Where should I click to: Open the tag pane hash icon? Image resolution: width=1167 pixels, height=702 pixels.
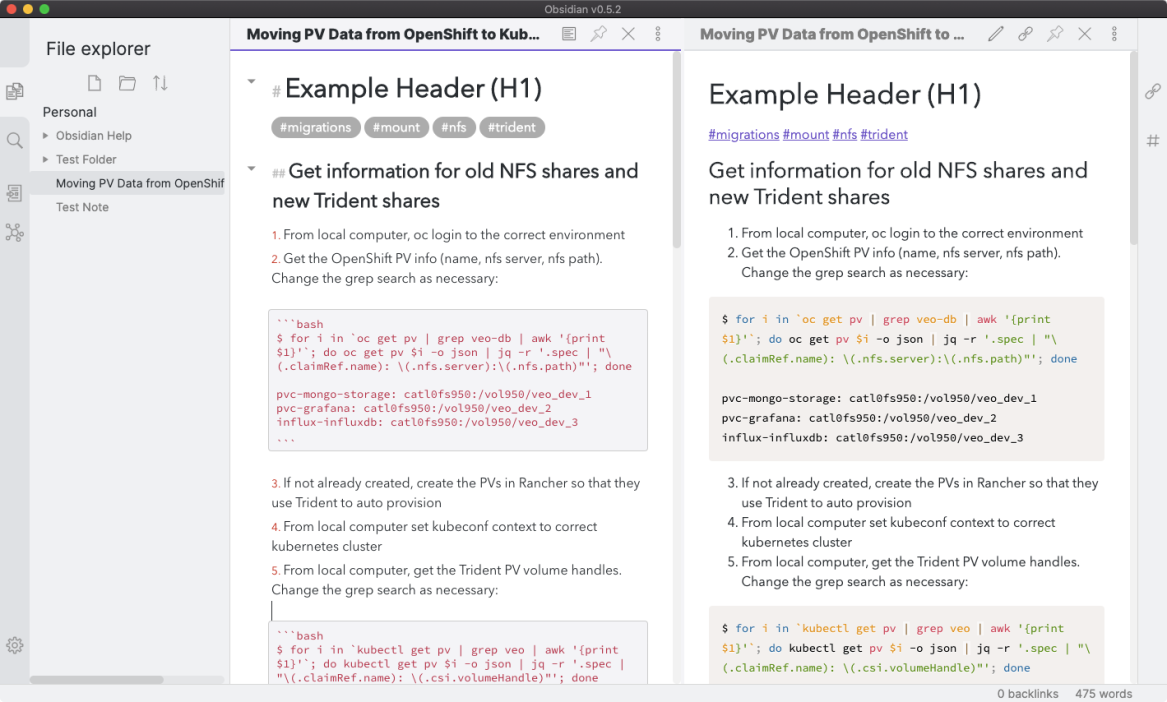pos(1153,140)
